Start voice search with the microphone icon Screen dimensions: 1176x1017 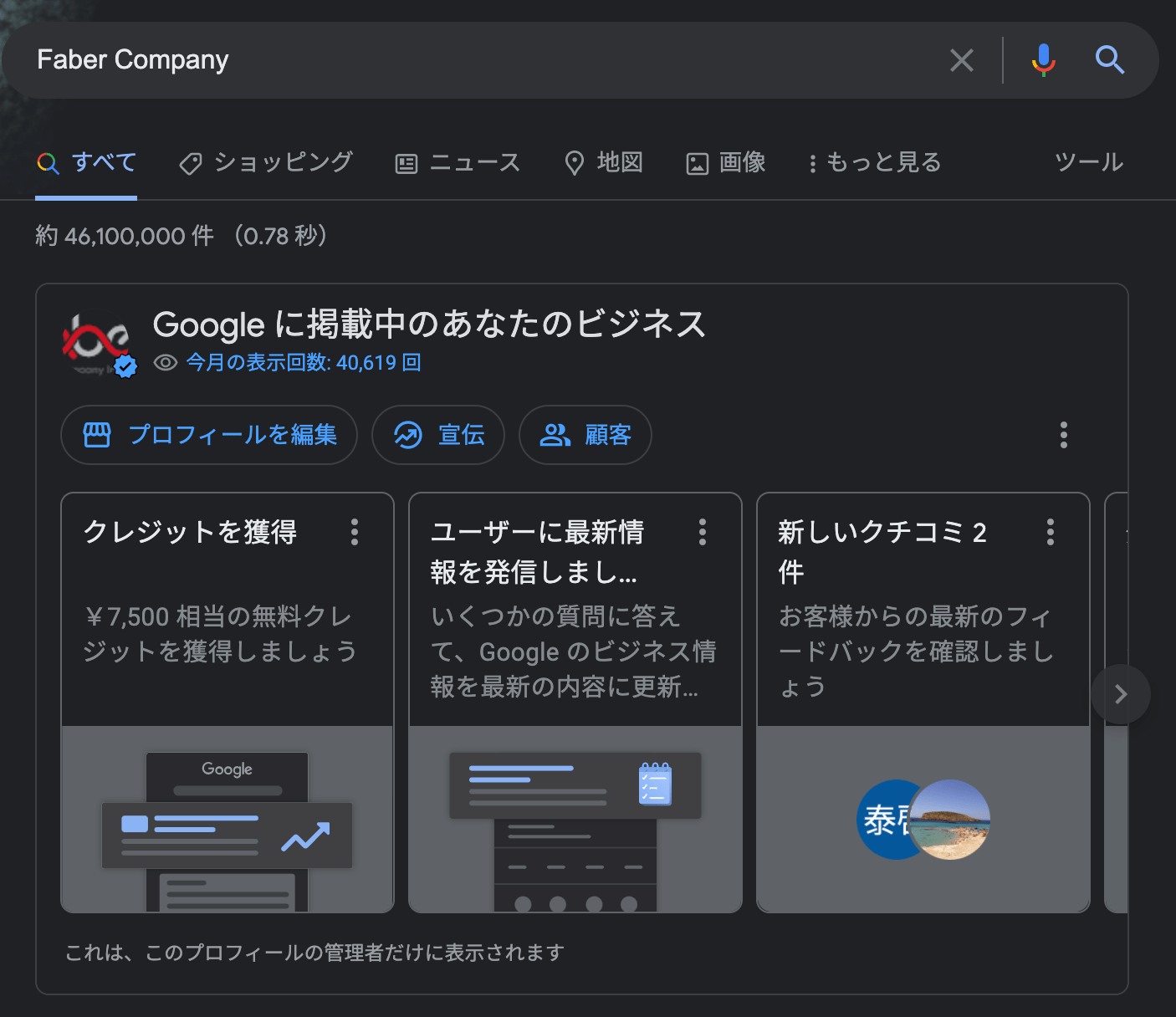(1043, 60)
